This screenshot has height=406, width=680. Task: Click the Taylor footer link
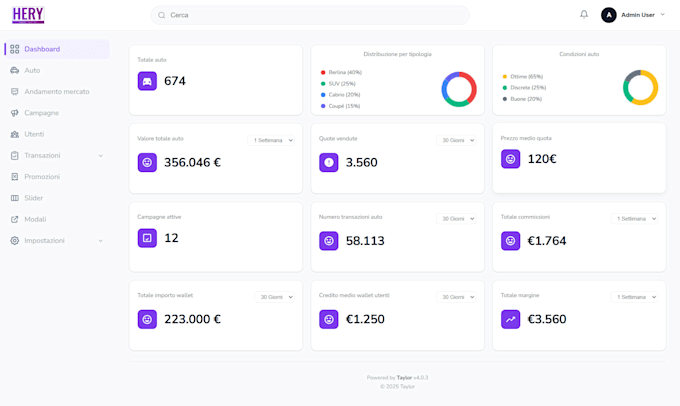click(404, 377)
